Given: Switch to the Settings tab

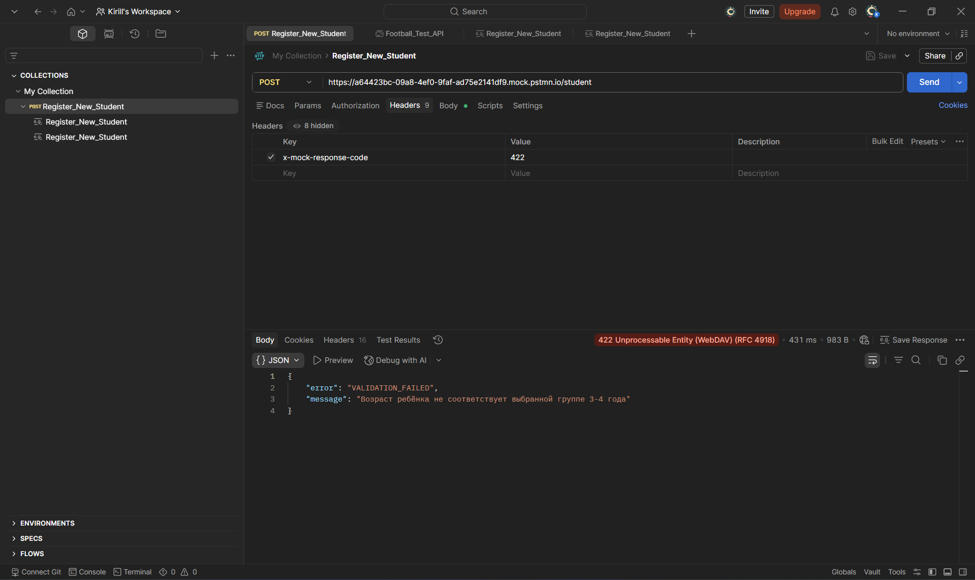Looking at the screenshot, I should (527, 106).
